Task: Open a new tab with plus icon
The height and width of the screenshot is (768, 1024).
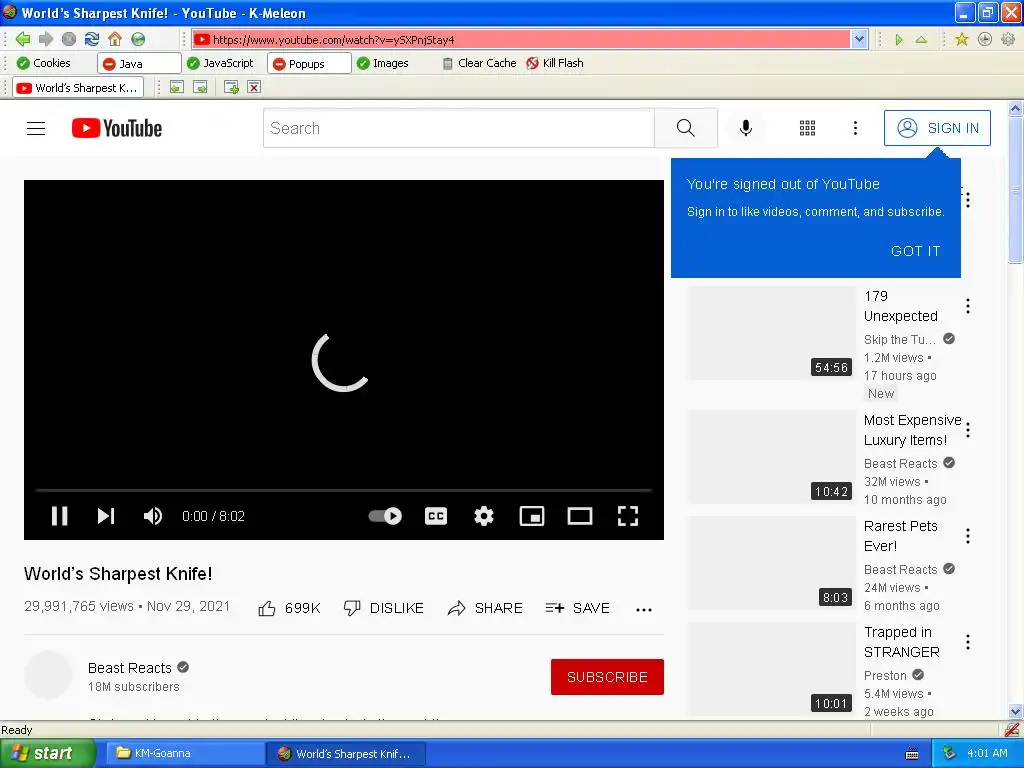Action: pos(231,88)
